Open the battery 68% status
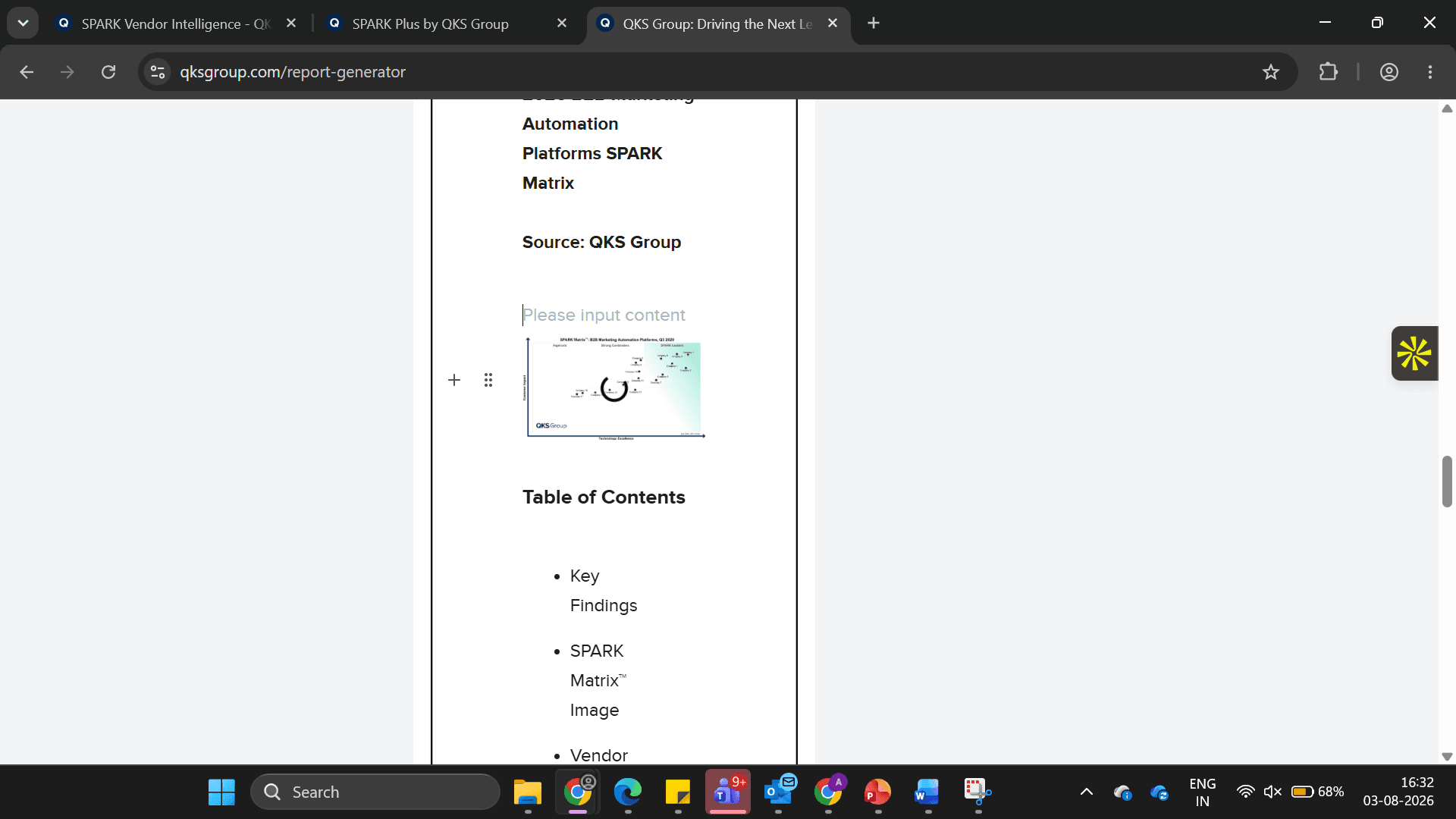The image size is (1456, 819). point(1318,792)
